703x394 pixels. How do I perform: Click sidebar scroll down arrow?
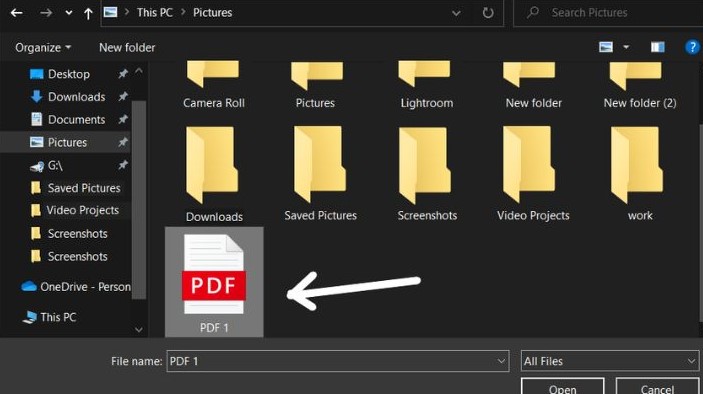pyautogui.click(x=139, y=330)
